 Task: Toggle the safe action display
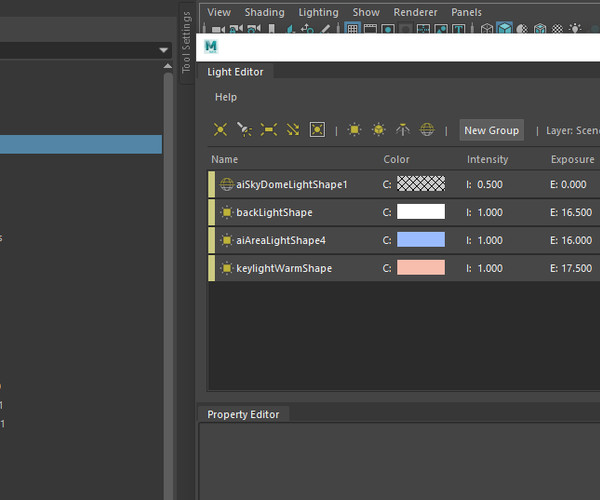pyautogui.click(x=441, y=29)
